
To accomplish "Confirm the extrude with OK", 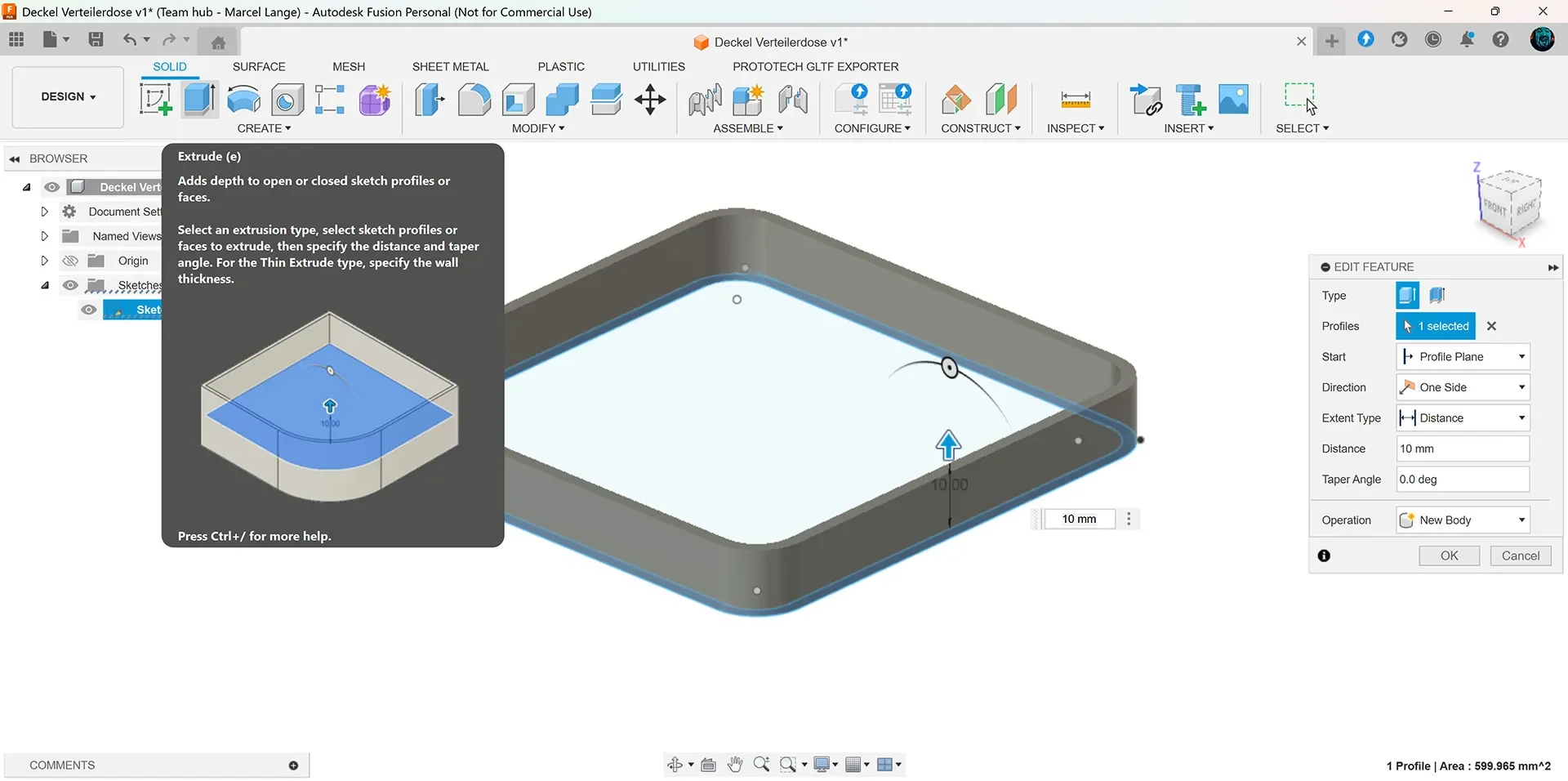I will coord(1449,556).
